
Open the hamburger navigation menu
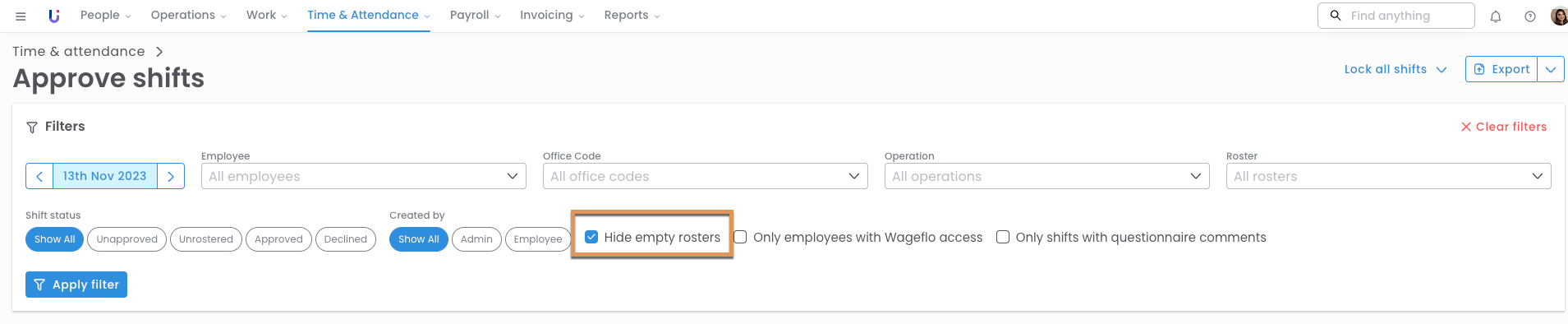tap(21, 16)
